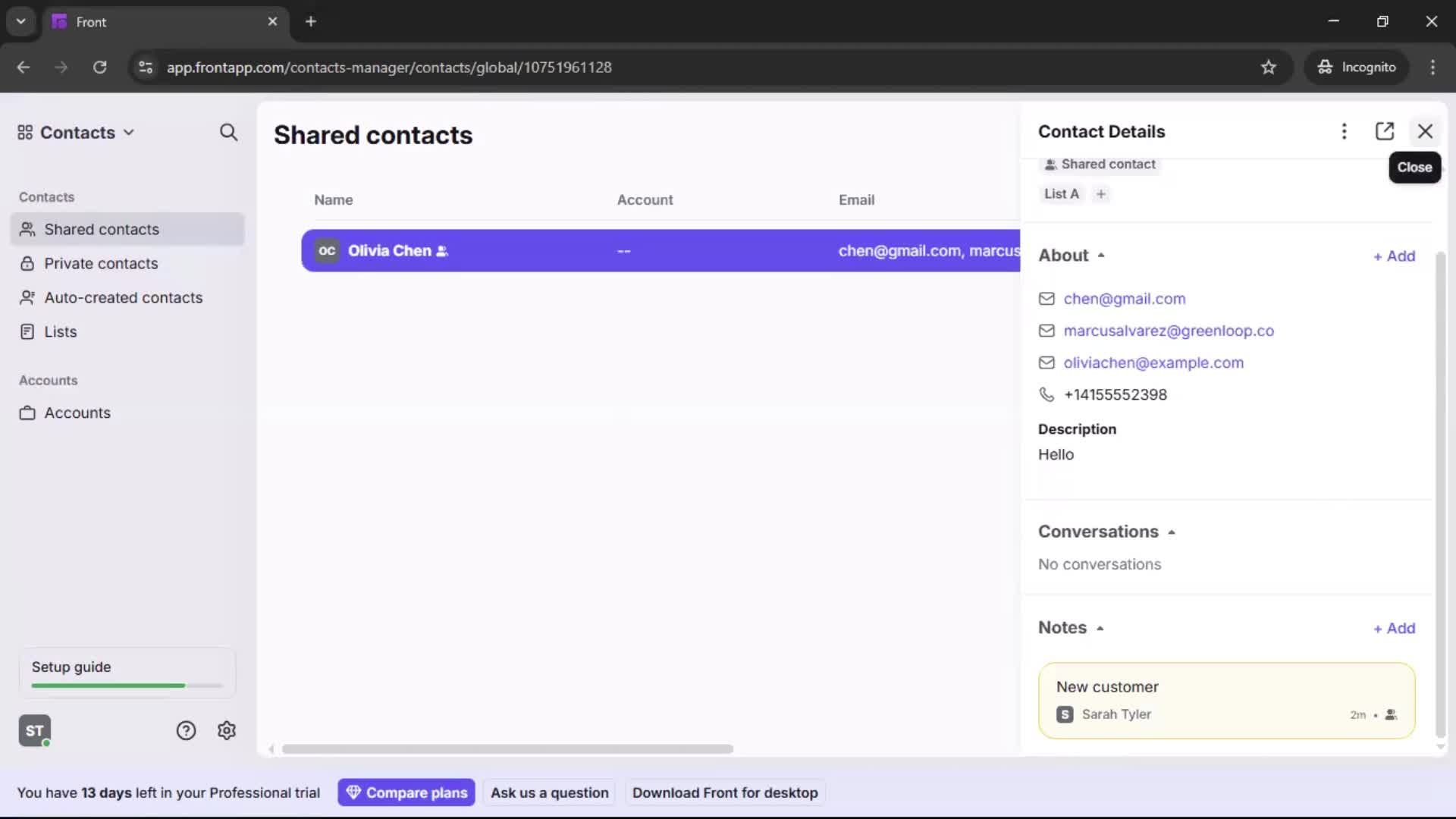Viewport: 1456px width, 819px height.
Task: Open the Contacts workspace dropdown
Action: coord(129,132)
